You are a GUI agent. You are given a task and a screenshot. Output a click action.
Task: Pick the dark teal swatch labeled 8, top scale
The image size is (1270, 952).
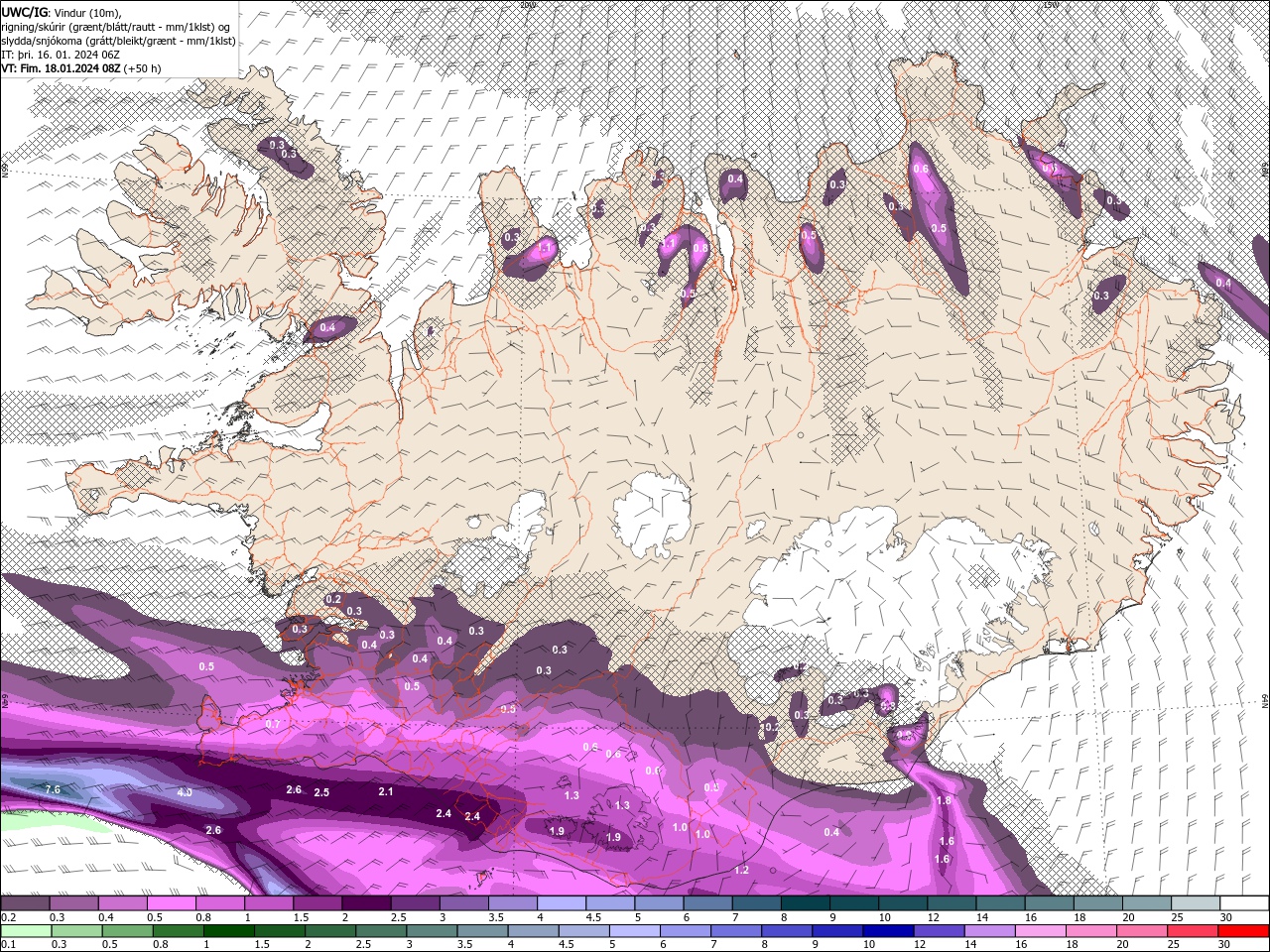pos(806,903)
